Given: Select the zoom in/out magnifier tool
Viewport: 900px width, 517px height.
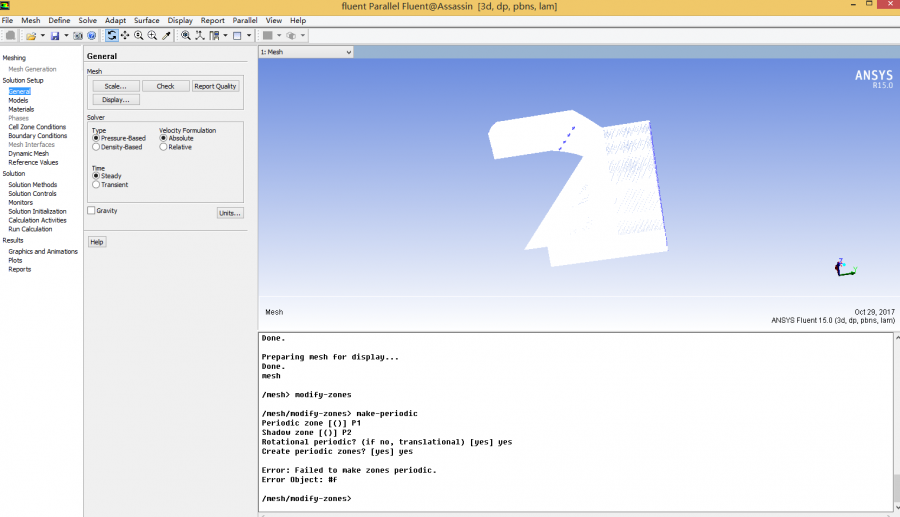Looking at the screenshot, I should [138, 36].
